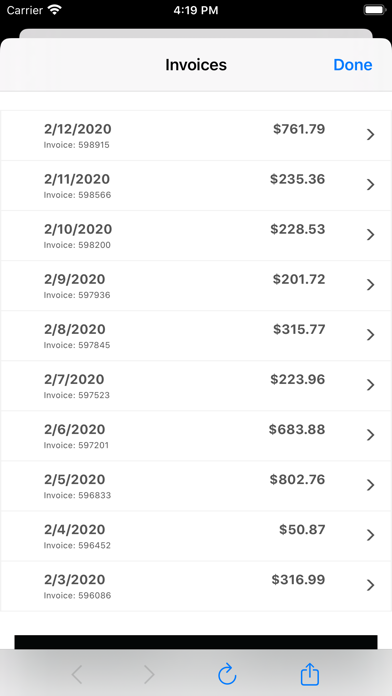
Task: Open chevron for invoice 598566
Action: tap(370, 185)
